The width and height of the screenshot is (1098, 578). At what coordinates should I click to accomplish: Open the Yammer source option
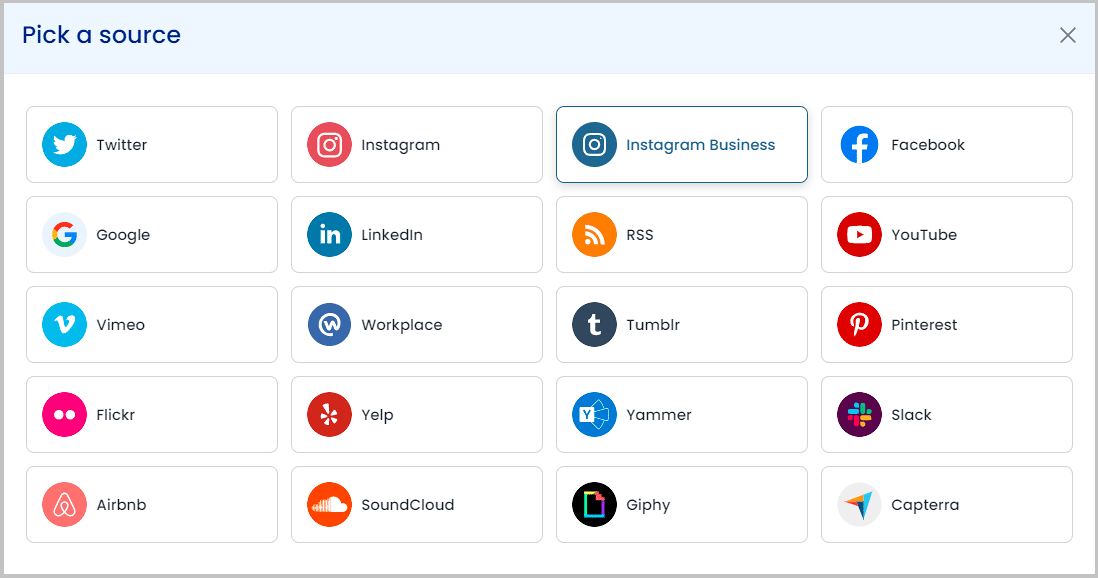click(681, 415)
